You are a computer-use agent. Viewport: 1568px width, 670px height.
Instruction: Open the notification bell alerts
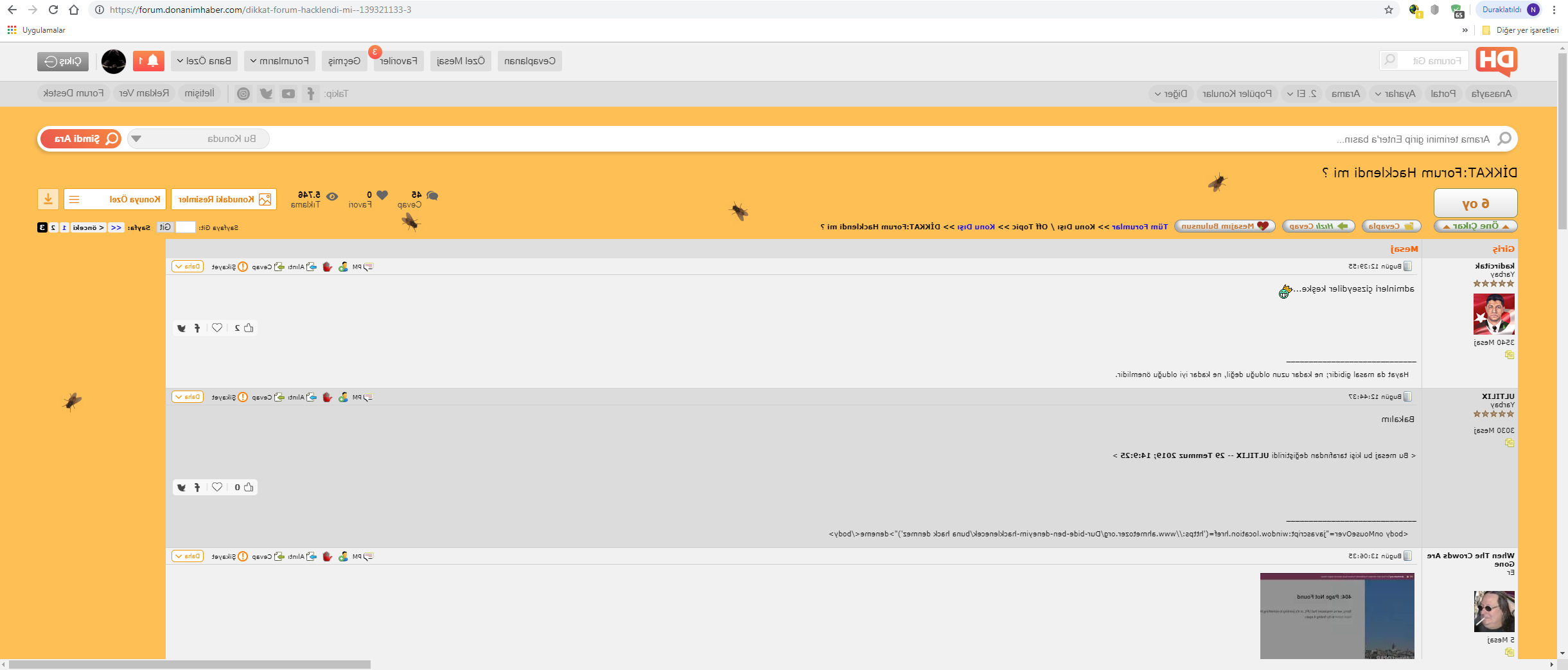coord(148,61)
